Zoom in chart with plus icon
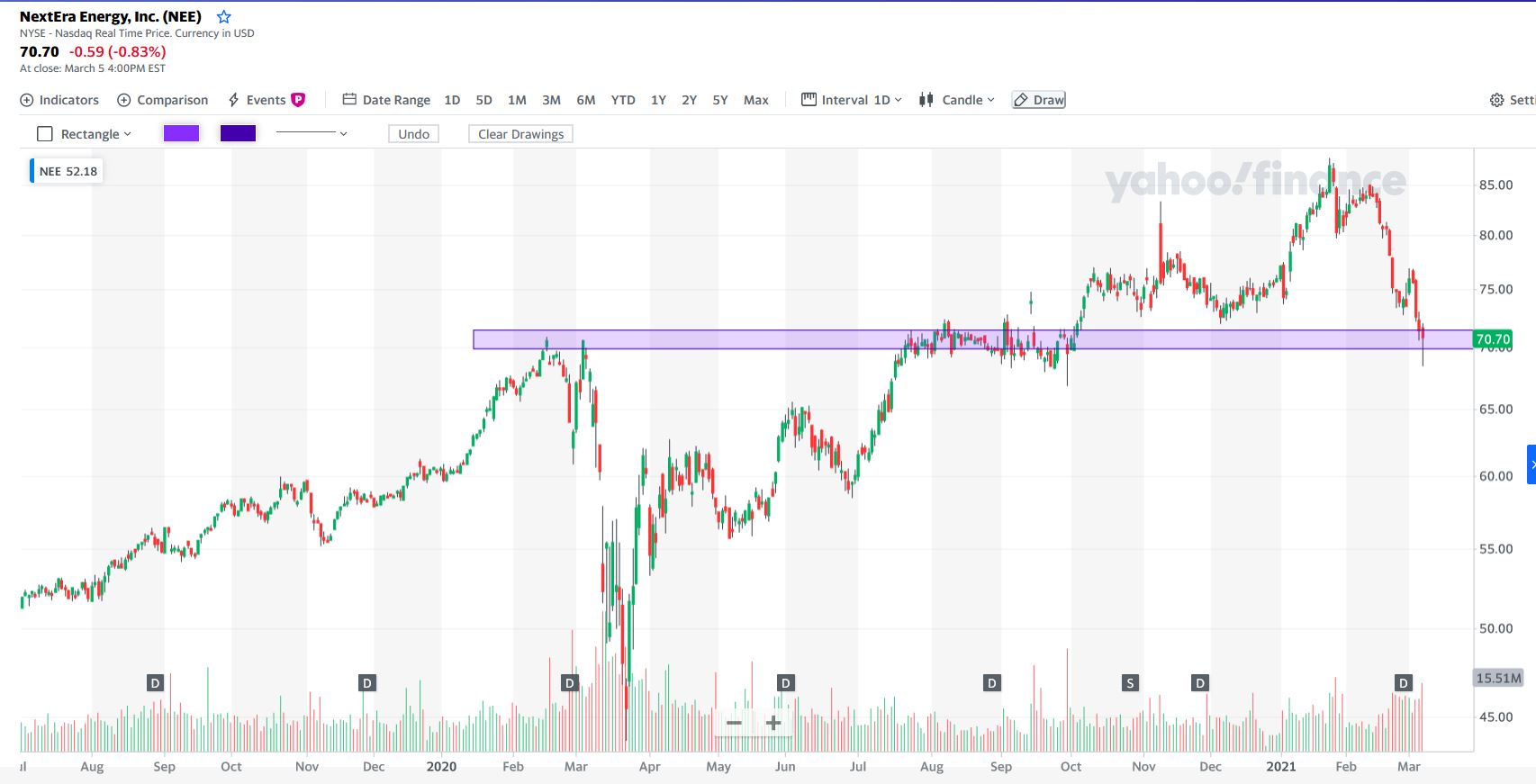1536x784 pixels. (773, 723)
